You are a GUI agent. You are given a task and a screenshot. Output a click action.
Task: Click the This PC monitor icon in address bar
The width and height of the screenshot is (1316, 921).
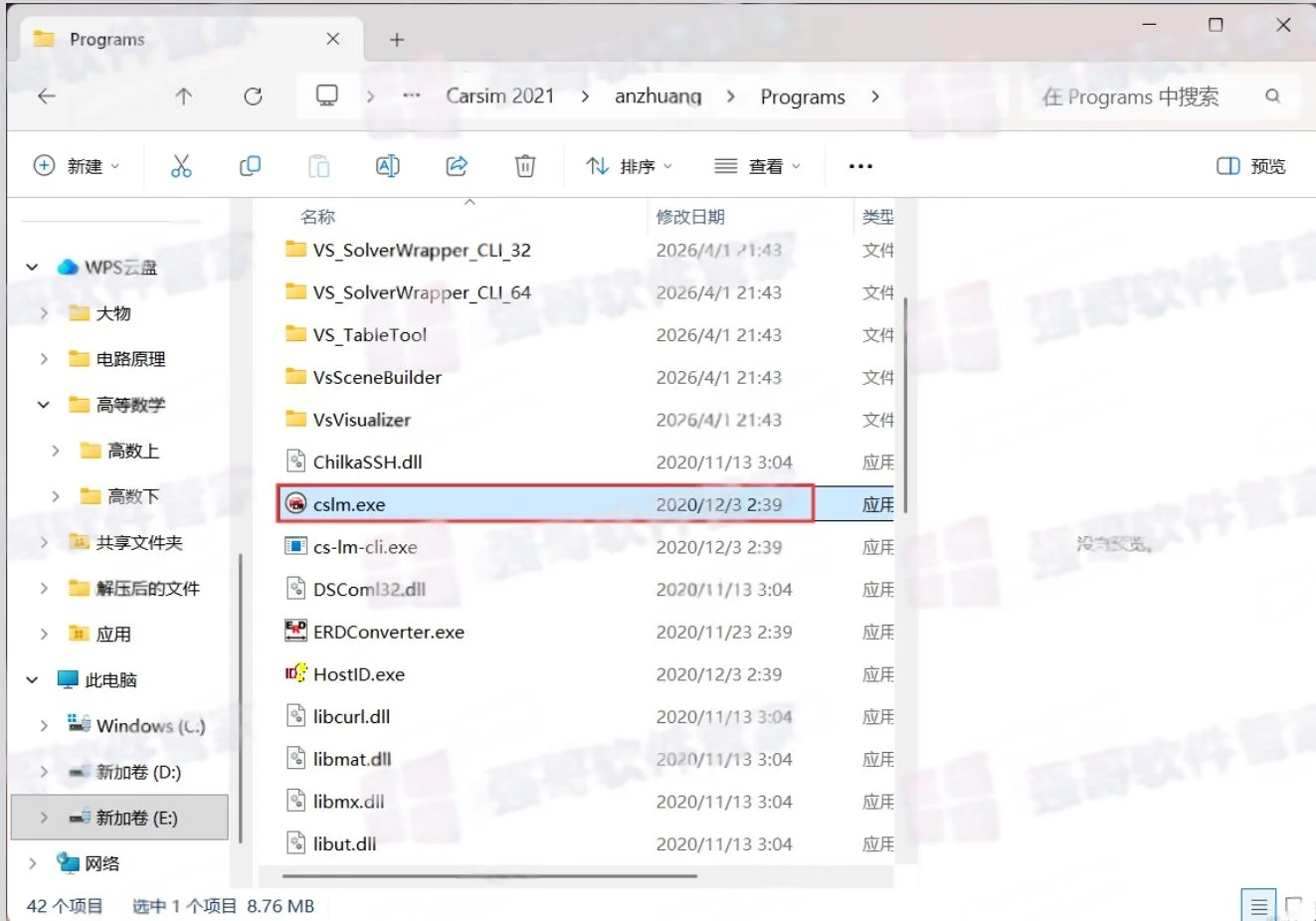pyautogui.click(x=327, y=95)
